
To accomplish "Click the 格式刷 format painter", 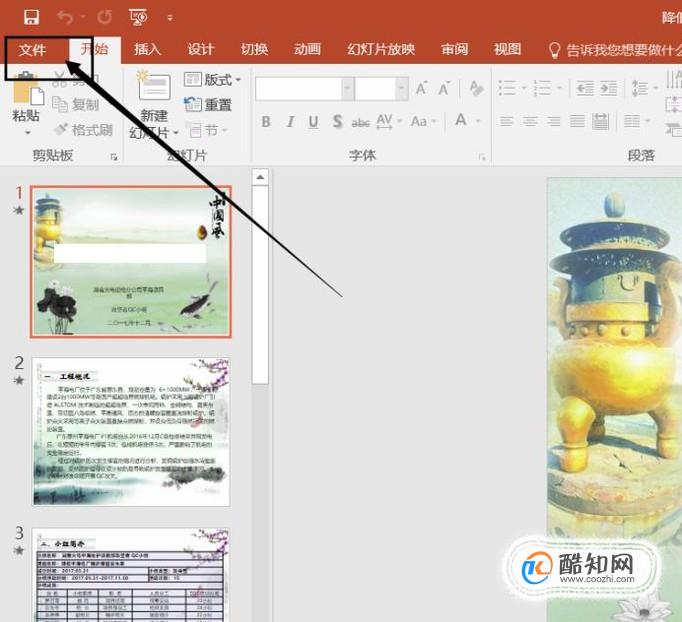I will pos(83,130).
